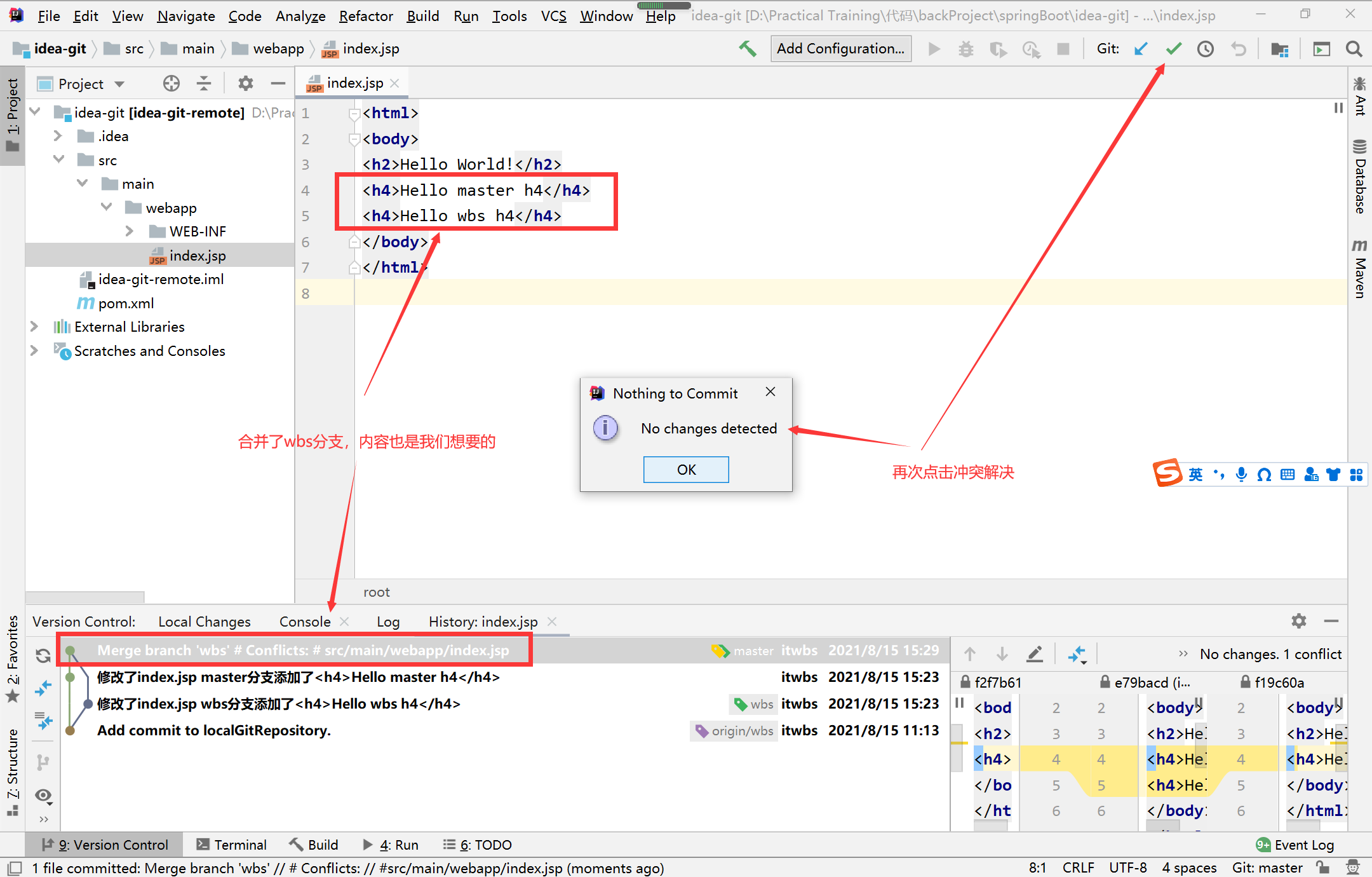Click the Build Project hammer icon
The image size is (1372, 877).
[748, 48]
